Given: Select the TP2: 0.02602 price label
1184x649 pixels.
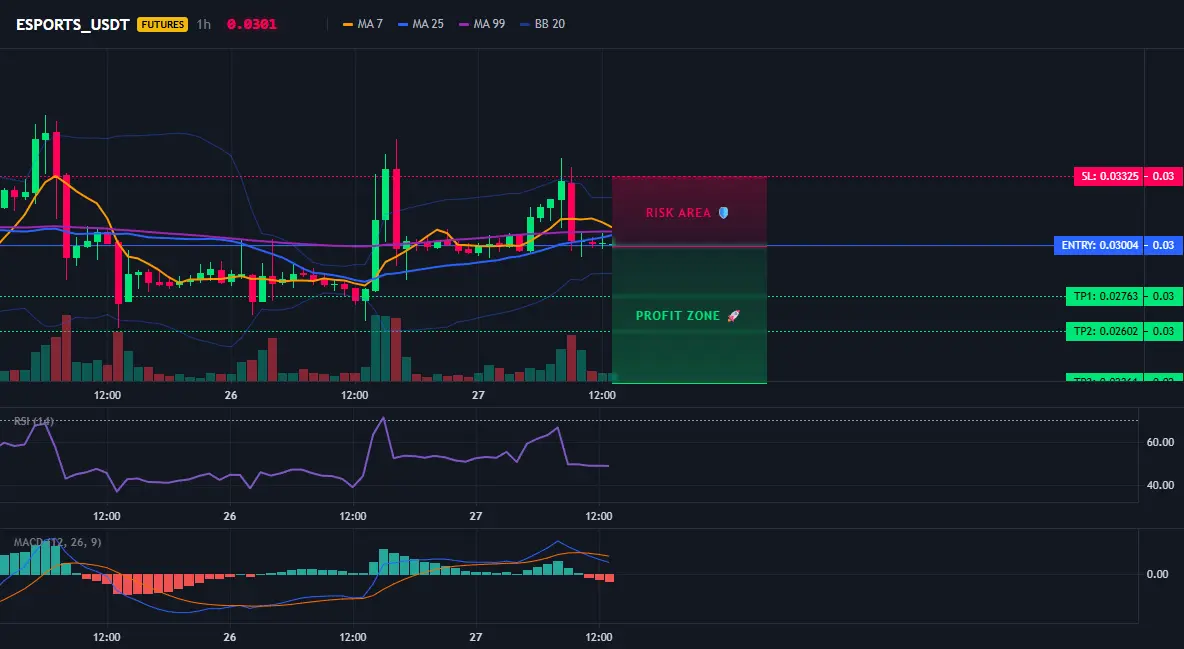Looking at the screenshot, I should pos(1105,331).
